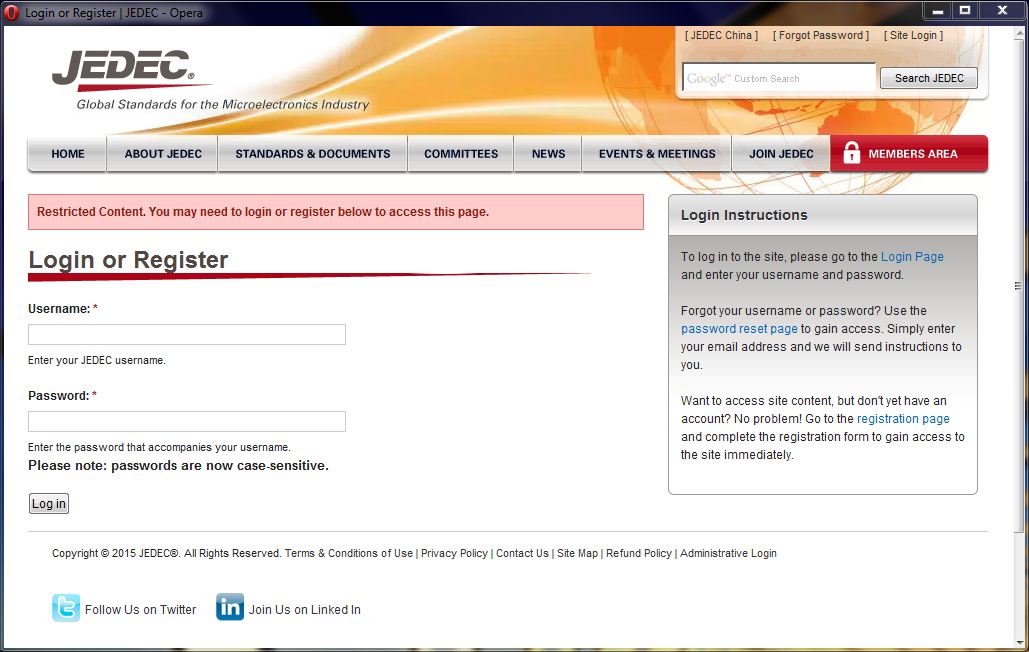Click the vertical scrollbar grip

(1018, 285)
